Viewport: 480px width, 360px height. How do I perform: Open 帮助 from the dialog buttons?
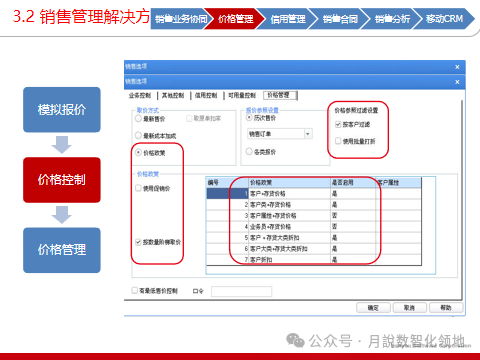point(446,308)
